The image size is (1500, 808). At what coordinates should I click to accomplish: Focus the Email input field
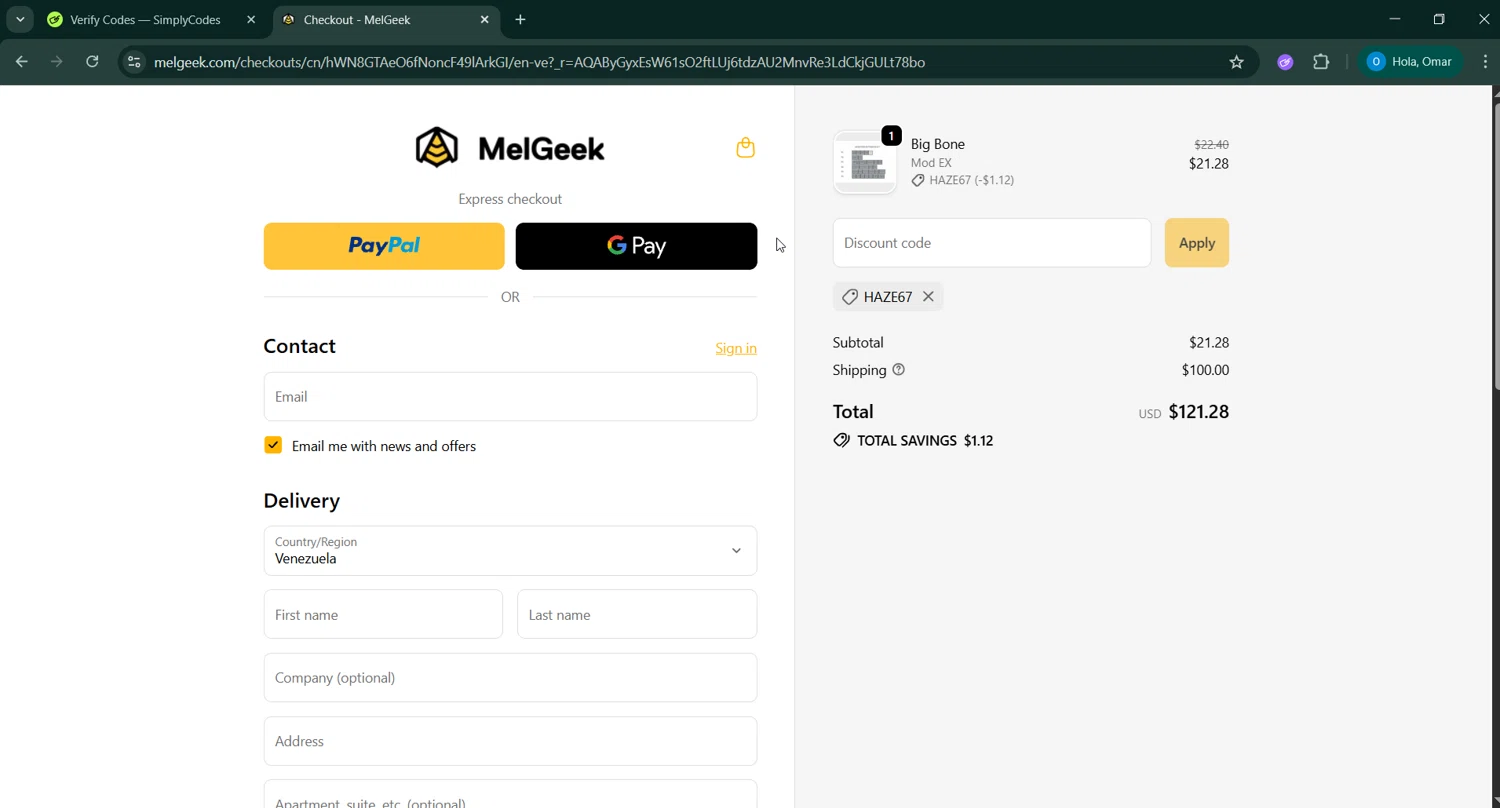[510, 397]
